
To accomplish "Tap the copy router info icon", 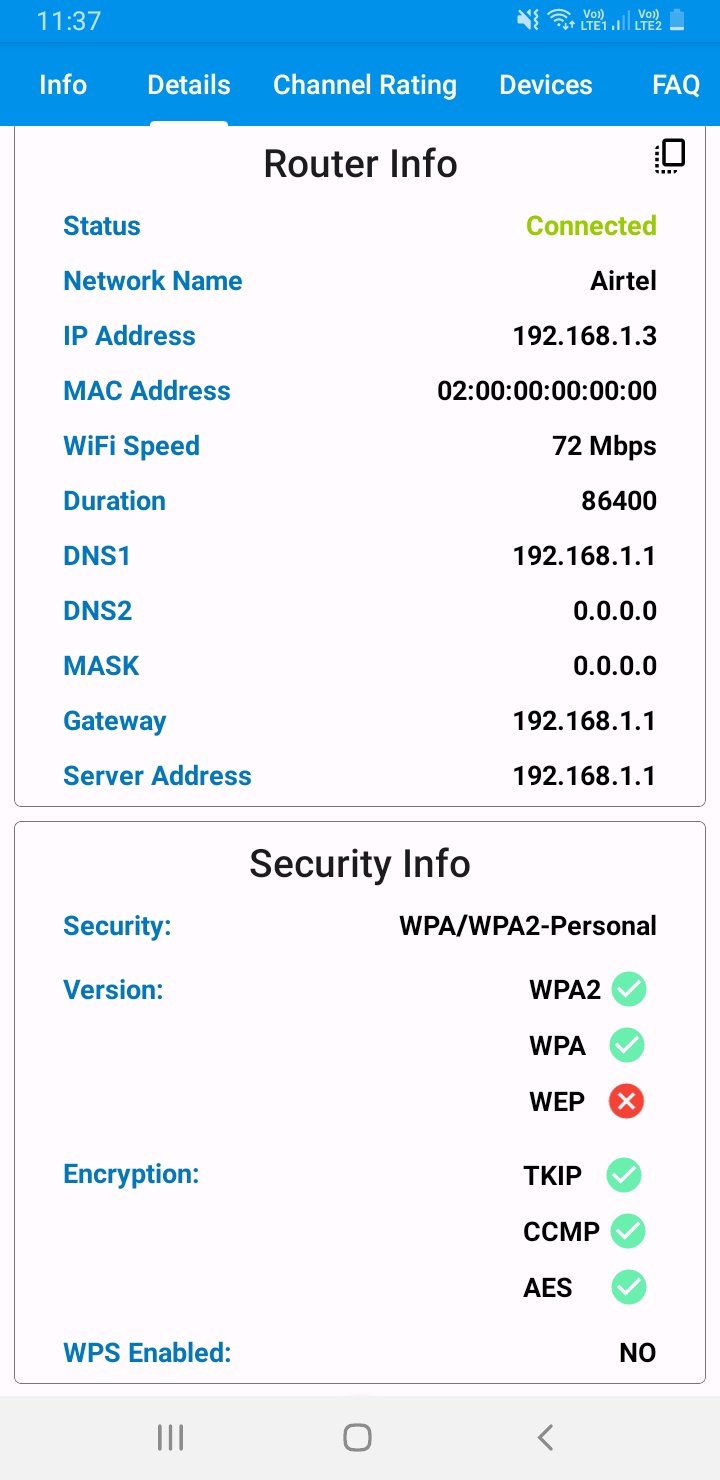I will click(670, 157).
